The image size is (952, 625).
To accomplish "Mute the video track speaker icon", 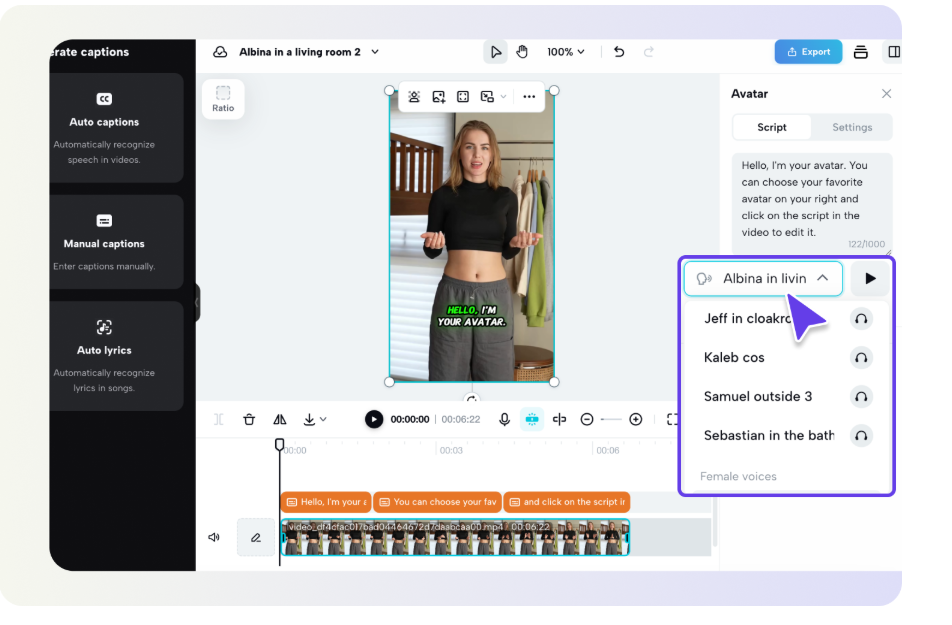I will point(214,537).
